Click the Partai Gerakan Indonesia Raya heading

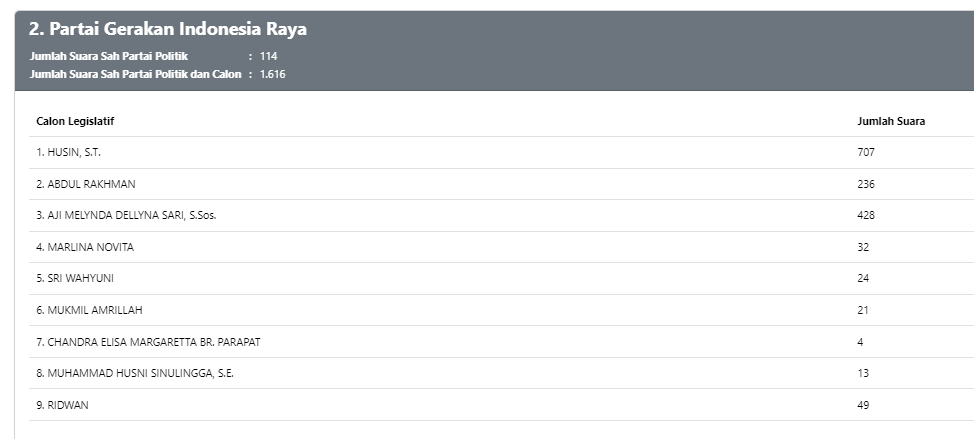pyautogui.click(x=168, y=29)
